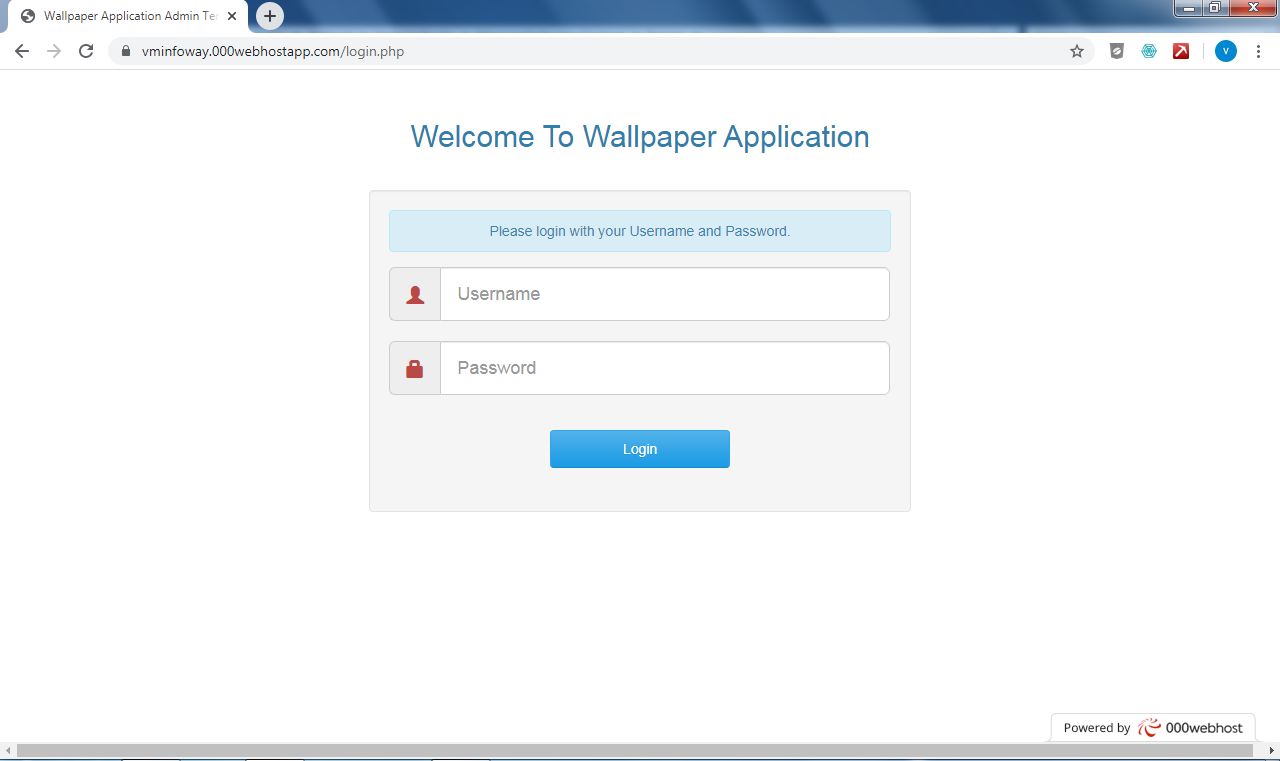Click the blue Login button
Screen dimensions: 1280x761
(x=640, y=449)
